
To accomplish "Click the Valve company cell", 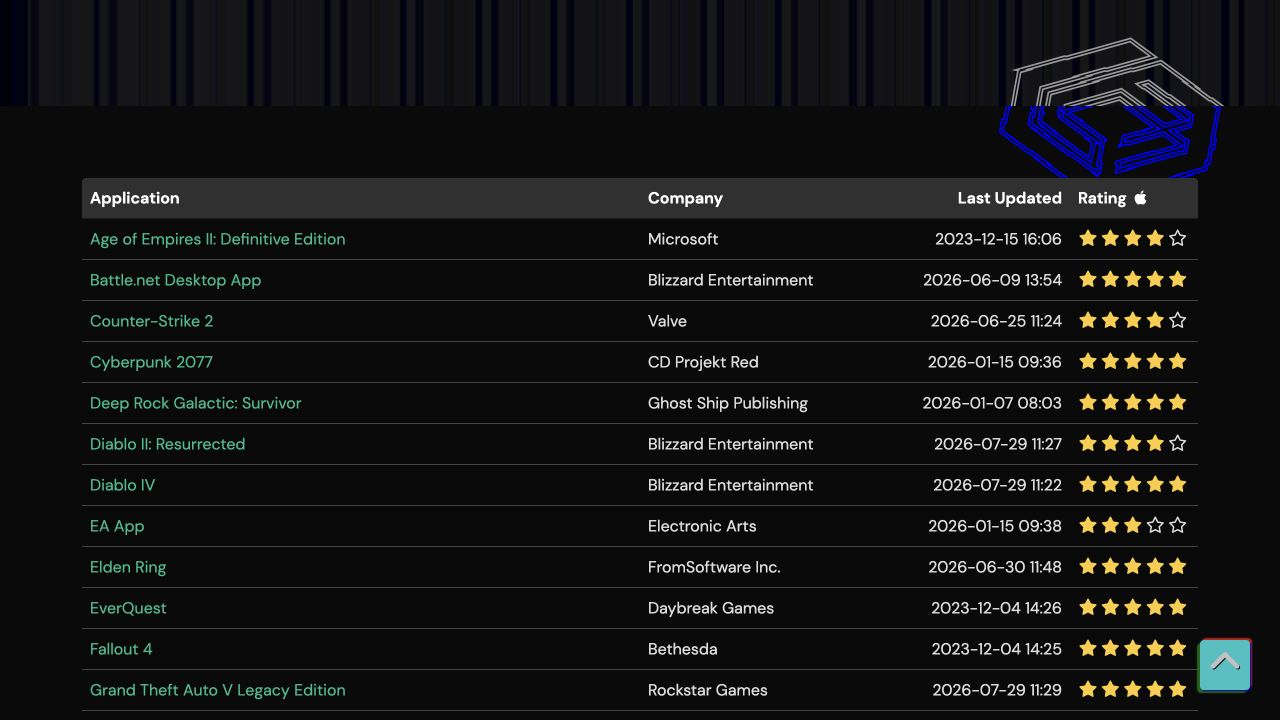I will (x=667, y=321).
